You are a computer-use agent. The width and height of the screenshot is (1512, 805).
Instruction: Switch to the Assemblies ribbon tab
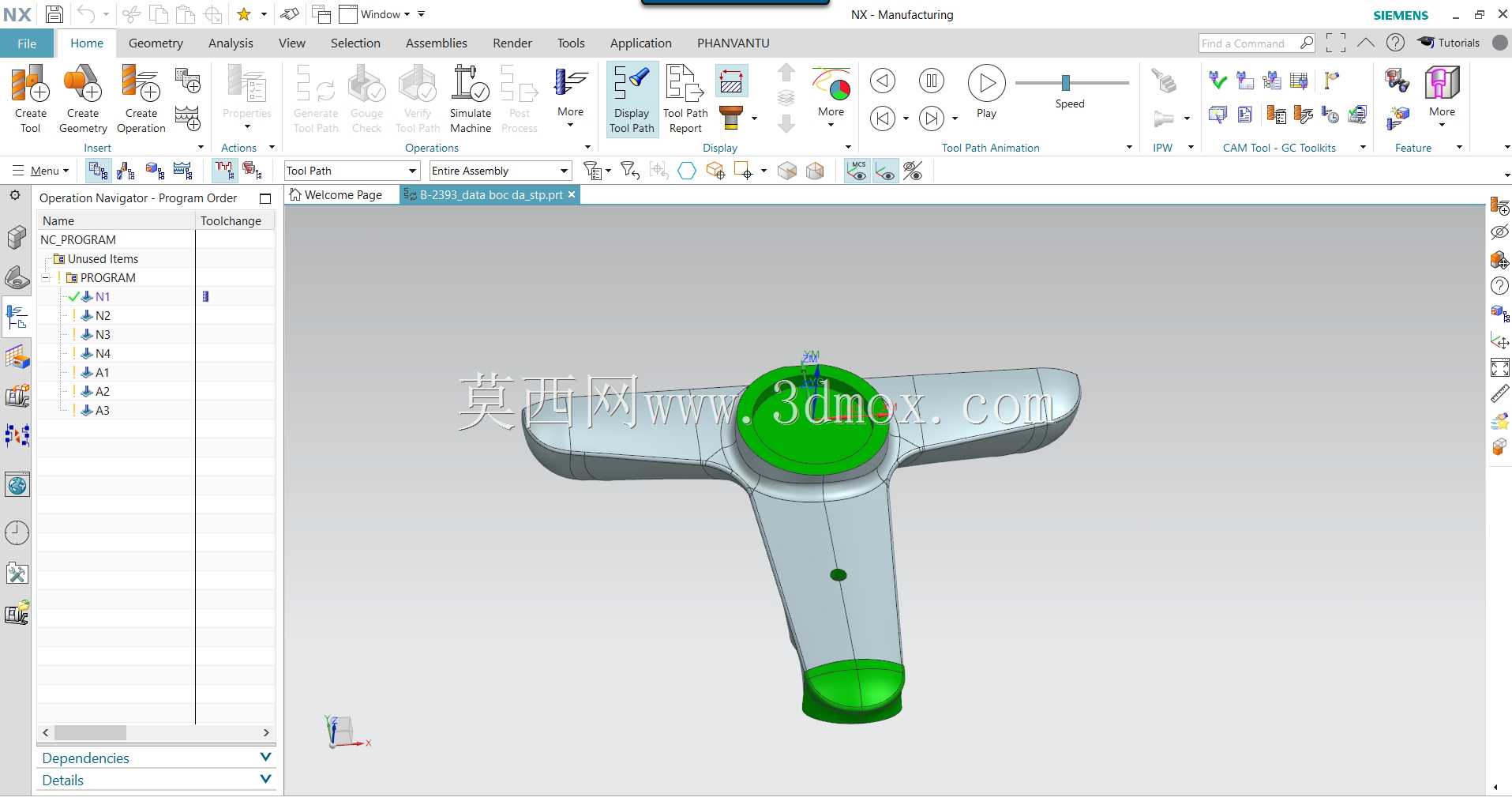436,43
